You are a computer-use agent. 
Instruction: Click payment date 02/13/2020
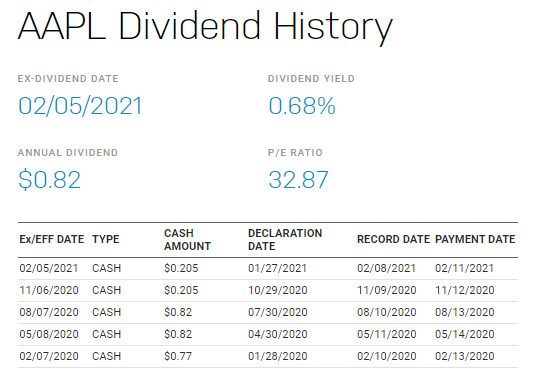[x=465, y=356]
